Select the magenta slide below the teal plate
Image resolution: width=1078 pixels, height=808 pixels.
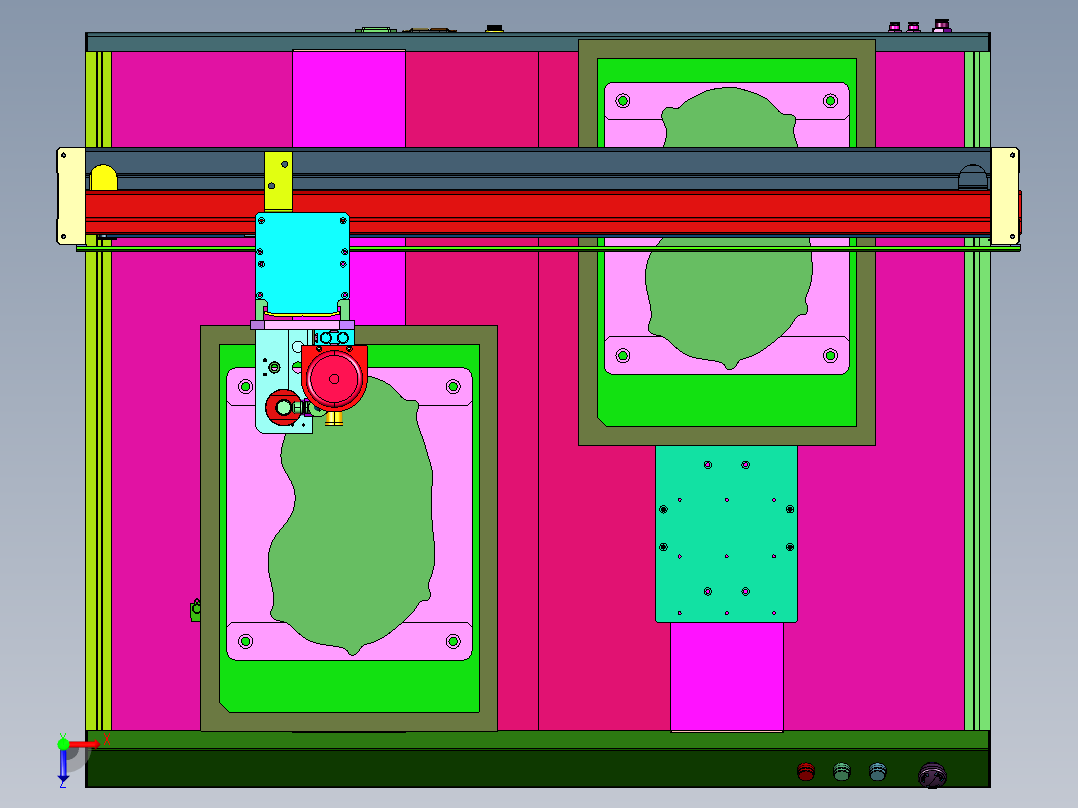pos(727,677)
